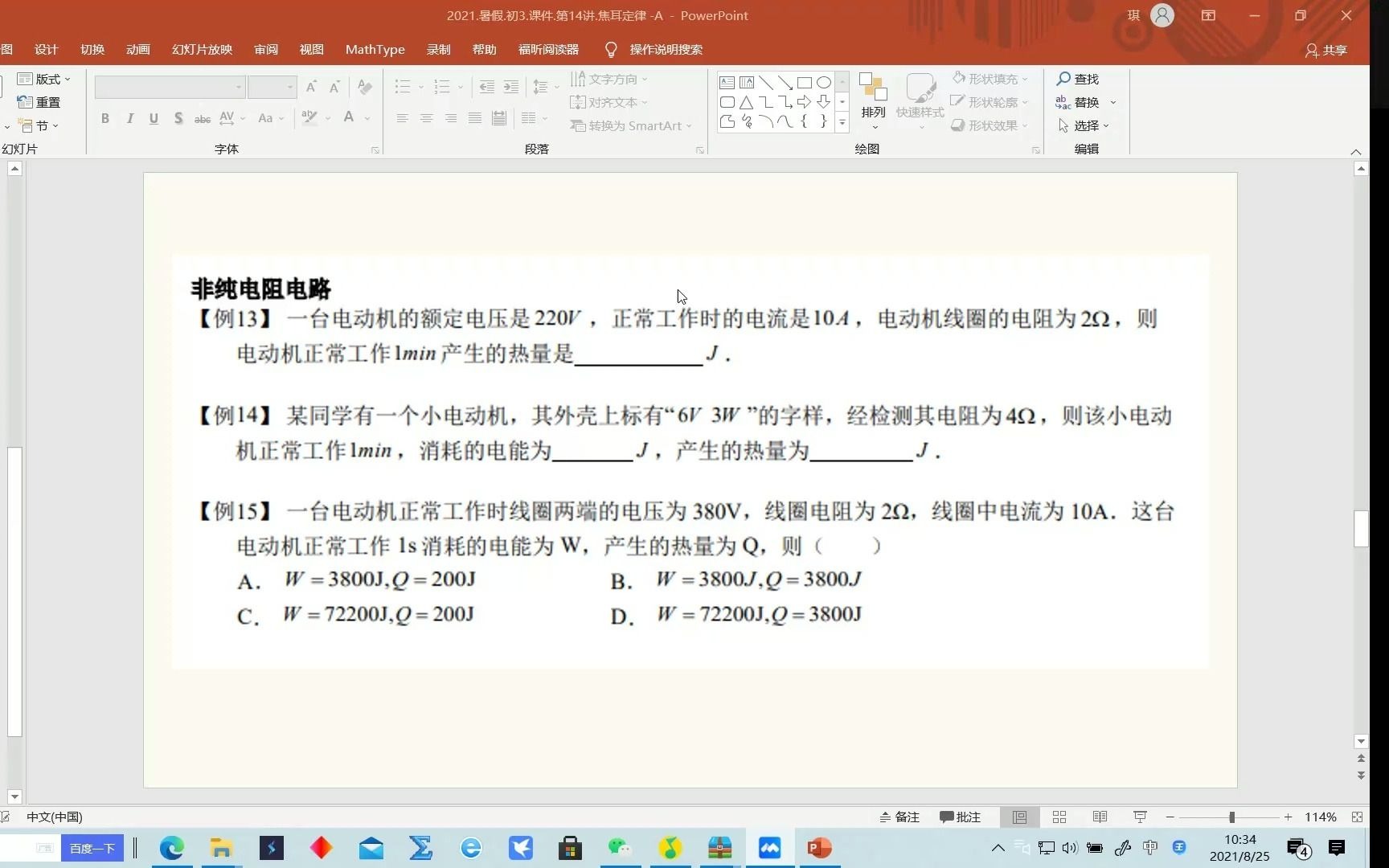Open 文字方向 text direction menu
1389x868 pixels.
coord(608,79)
